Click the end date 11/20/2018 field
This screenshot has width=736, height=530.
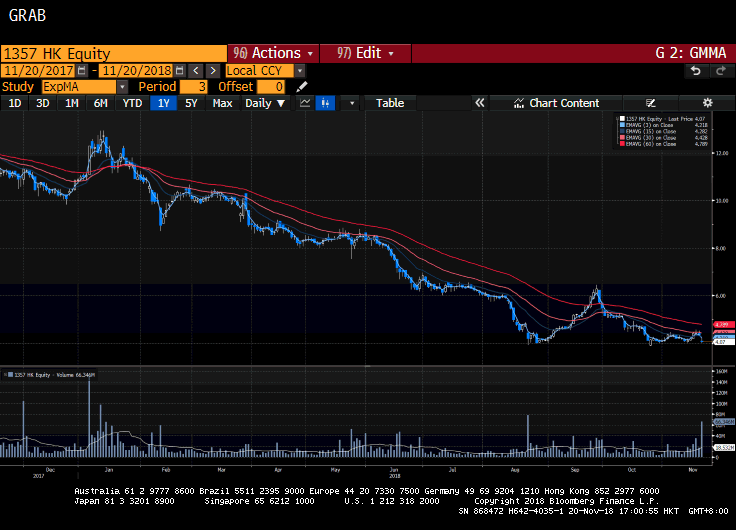click(x=137, y=71)
